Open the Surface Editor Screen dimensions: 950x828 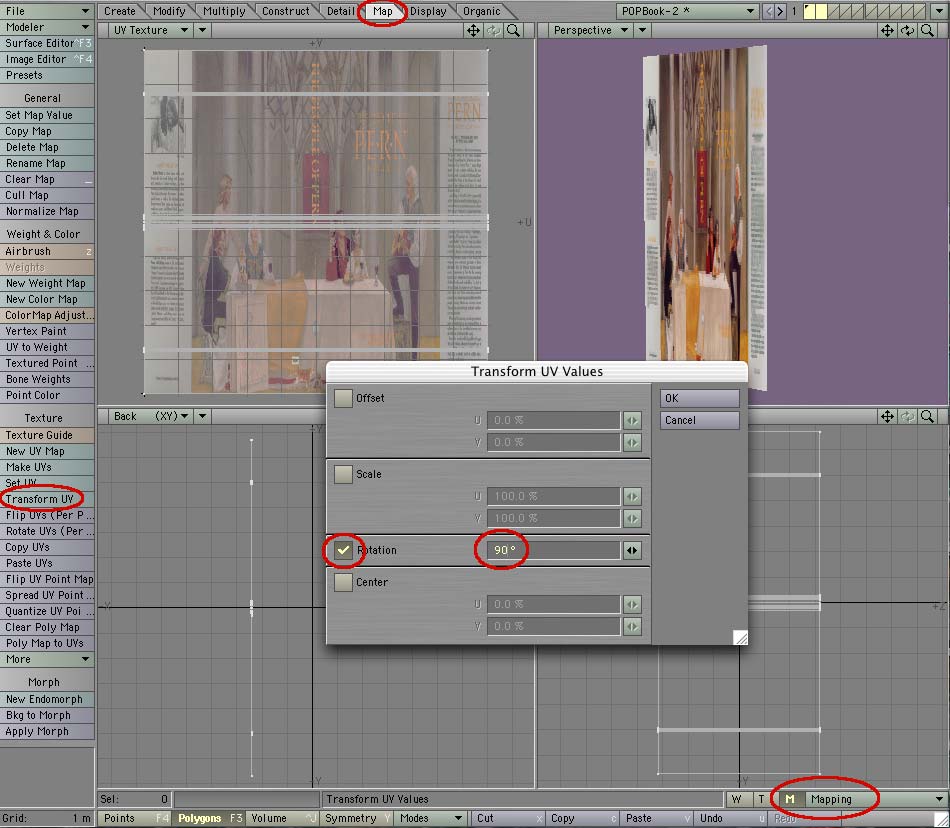pyautogui.click(x=47, y=43)
